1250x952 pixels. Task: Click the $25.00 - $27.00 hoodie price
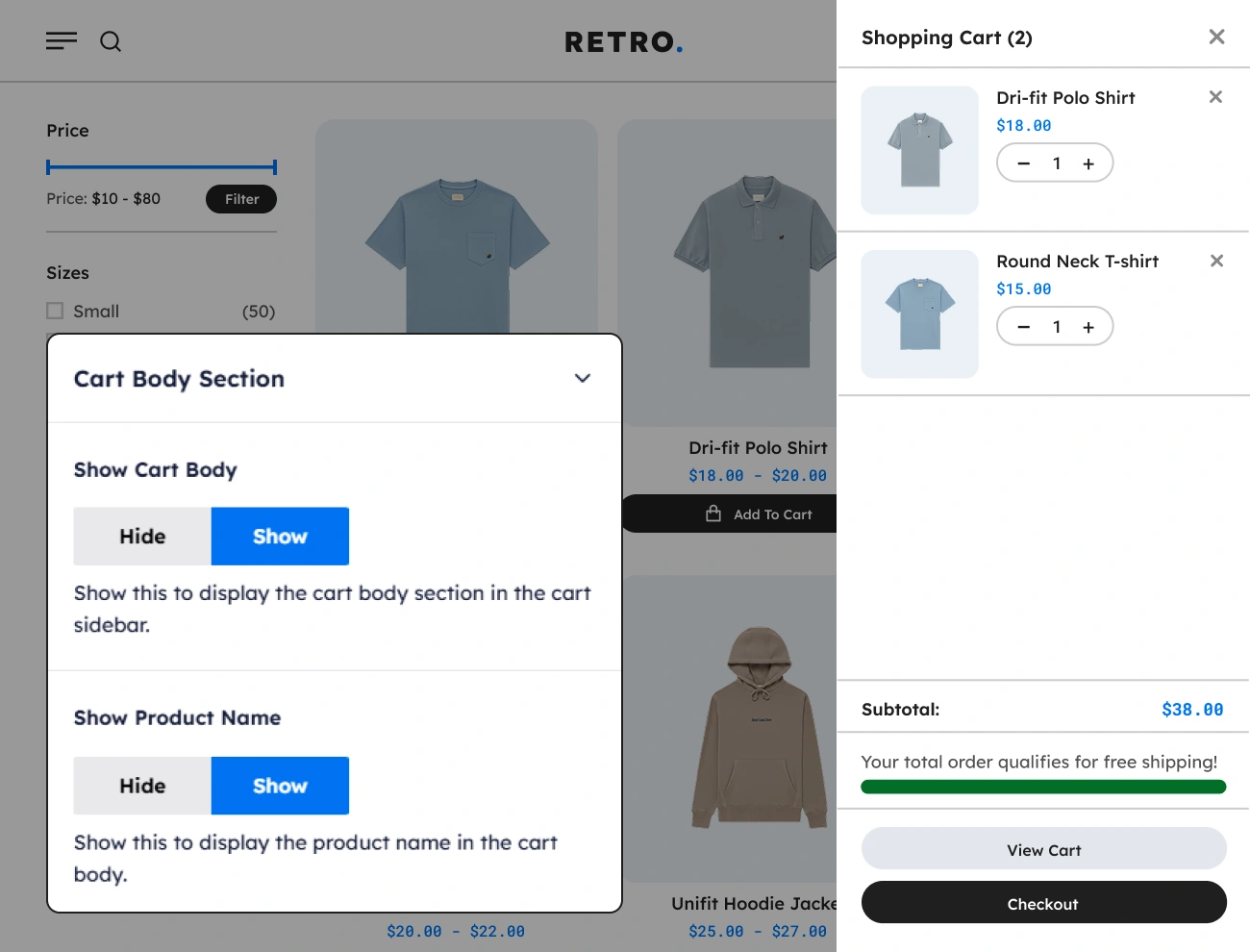758,931
